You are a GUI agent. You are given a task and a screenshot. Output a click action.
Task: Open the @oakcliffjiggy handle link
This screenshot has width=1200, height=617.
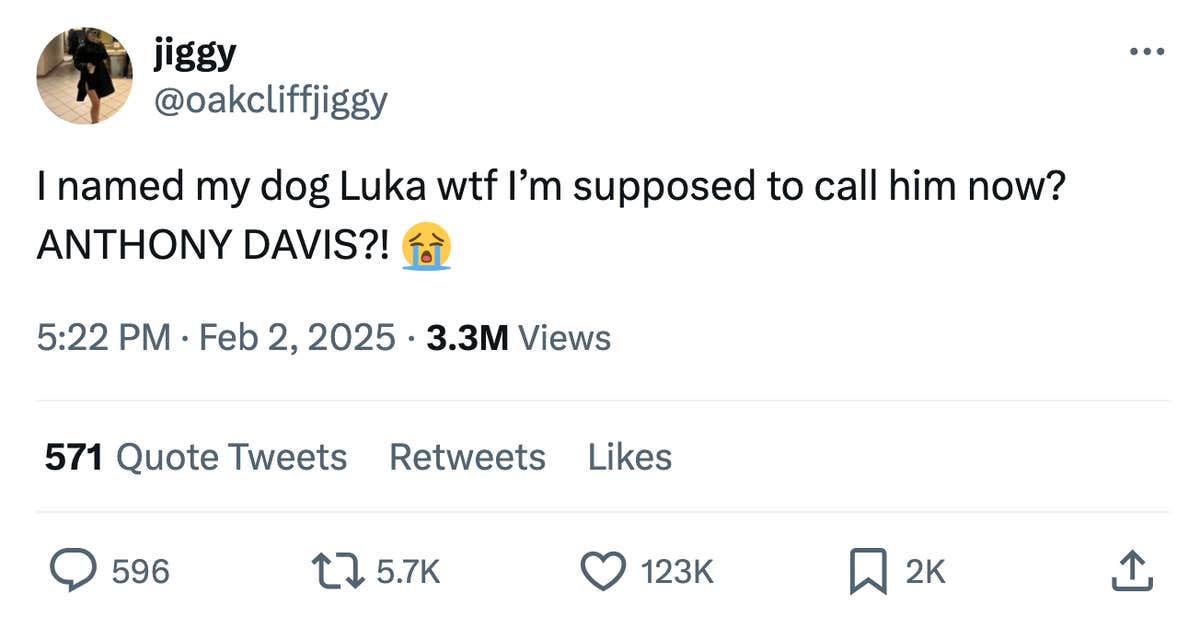tap(269, 99)
